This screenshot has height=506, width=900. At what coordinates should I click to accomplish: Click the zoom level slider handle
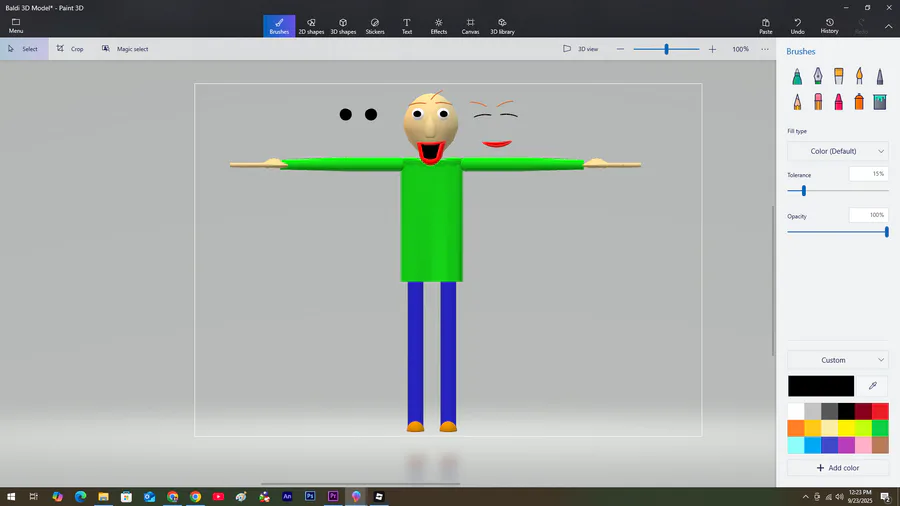(666, 49)
